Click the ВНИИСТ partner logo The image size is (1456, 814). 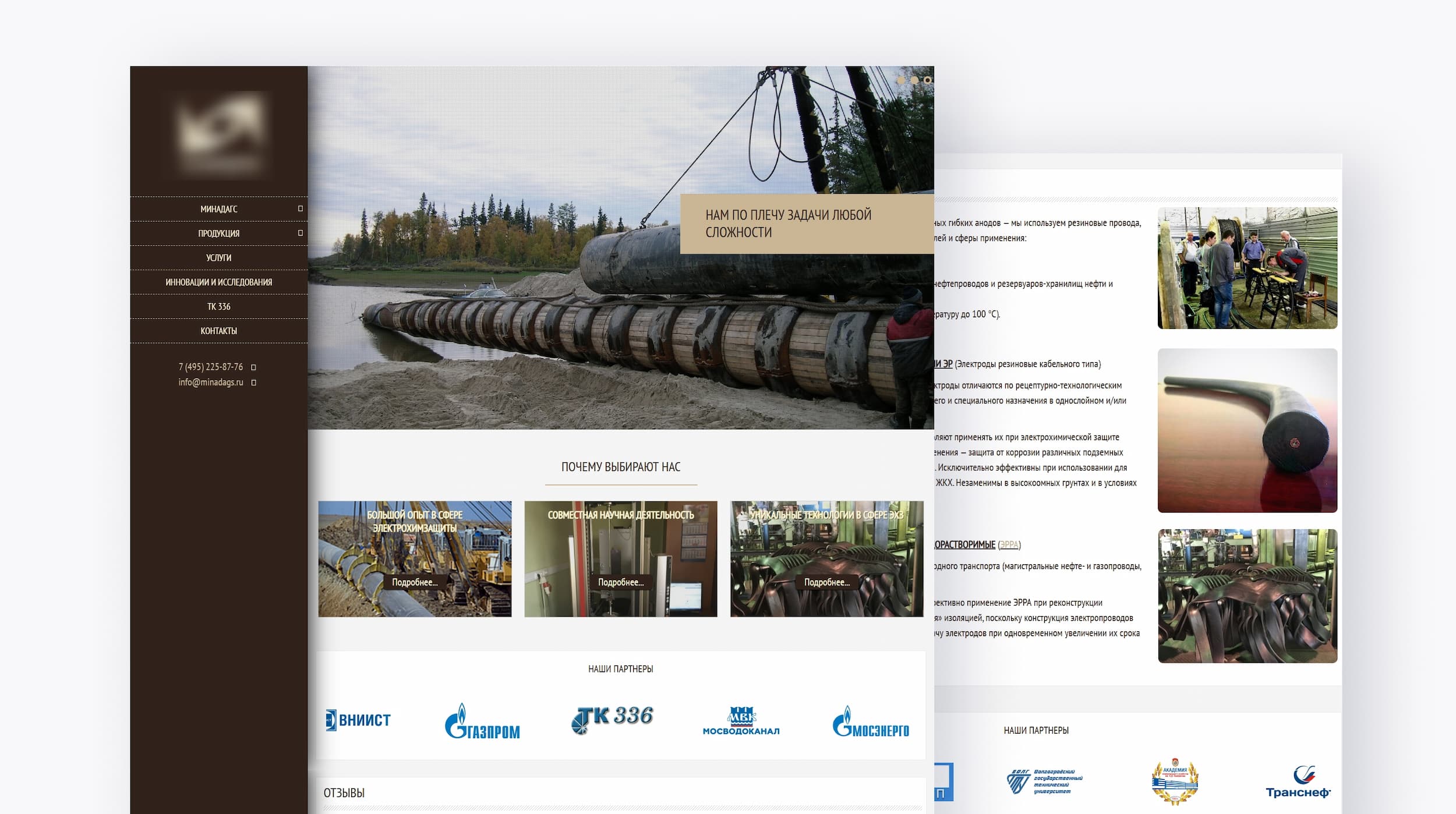[358, 720]
